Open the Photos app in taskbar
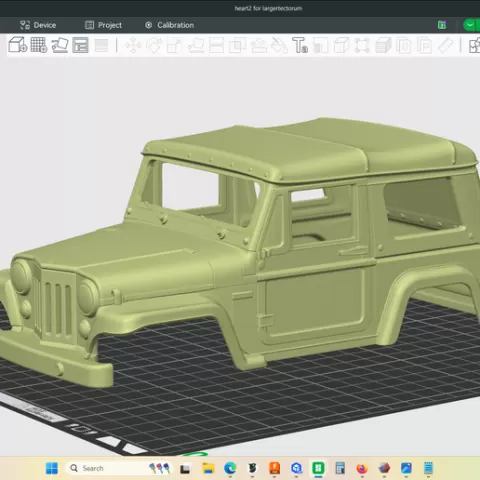This screenshot has height=480, width=480. point(406,468)
